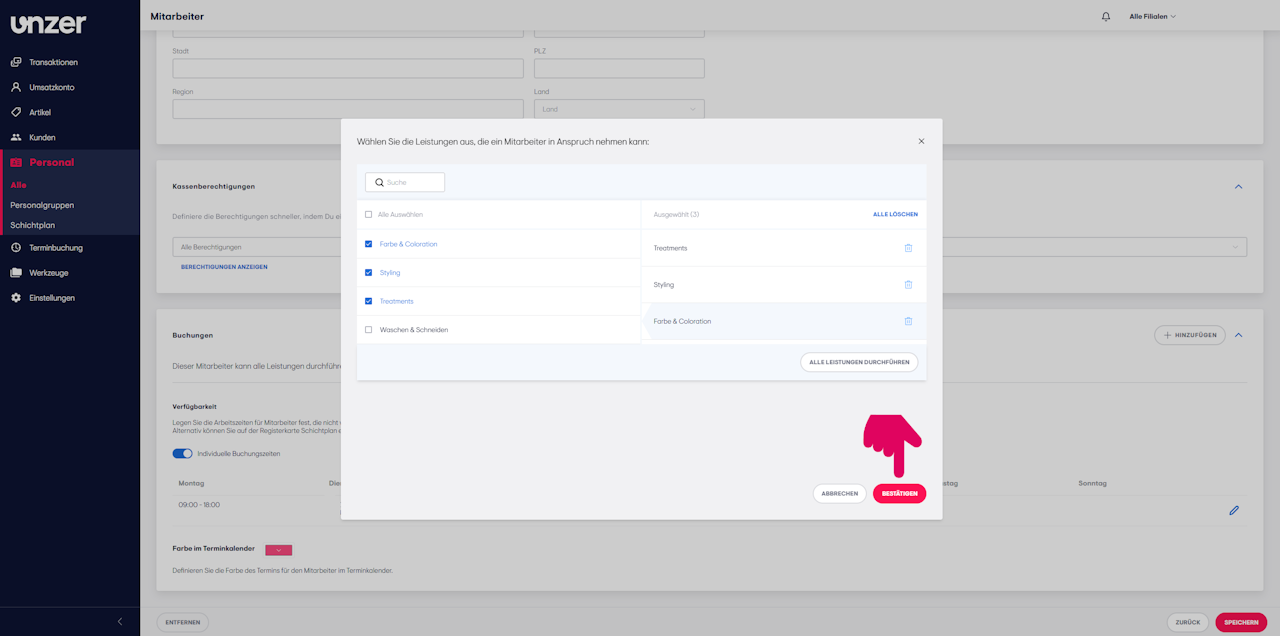
Task: Confirm selection with the Bestätigen button
Action: point(899,493)
